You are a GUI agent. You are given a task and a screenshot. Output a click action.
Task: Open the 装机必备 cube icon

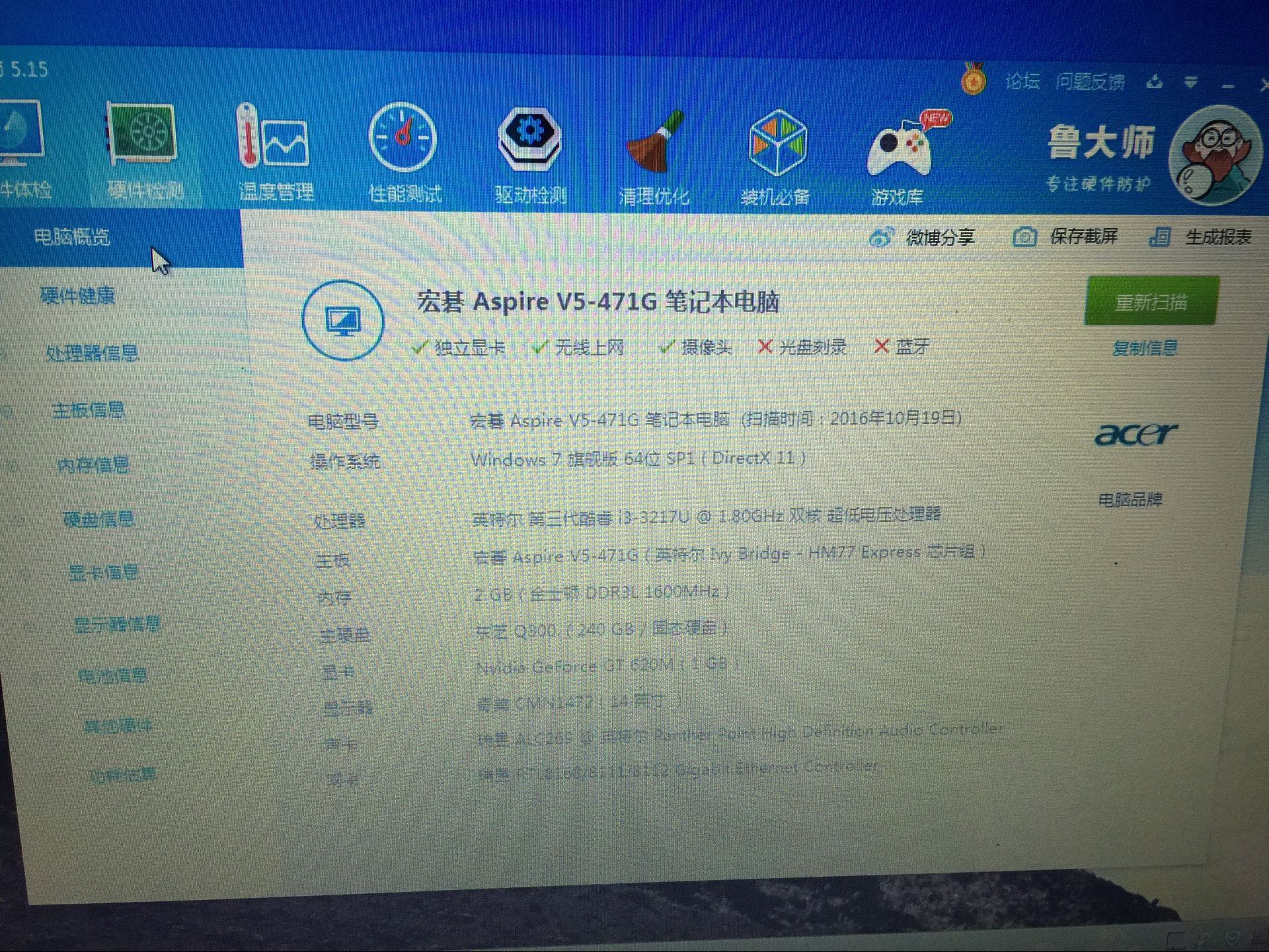pos(776,158)
